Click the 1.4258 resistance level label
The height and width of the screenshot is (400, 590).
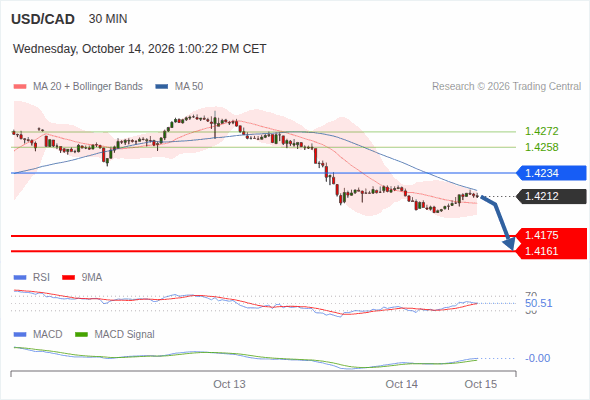click(x=541, y=147)
